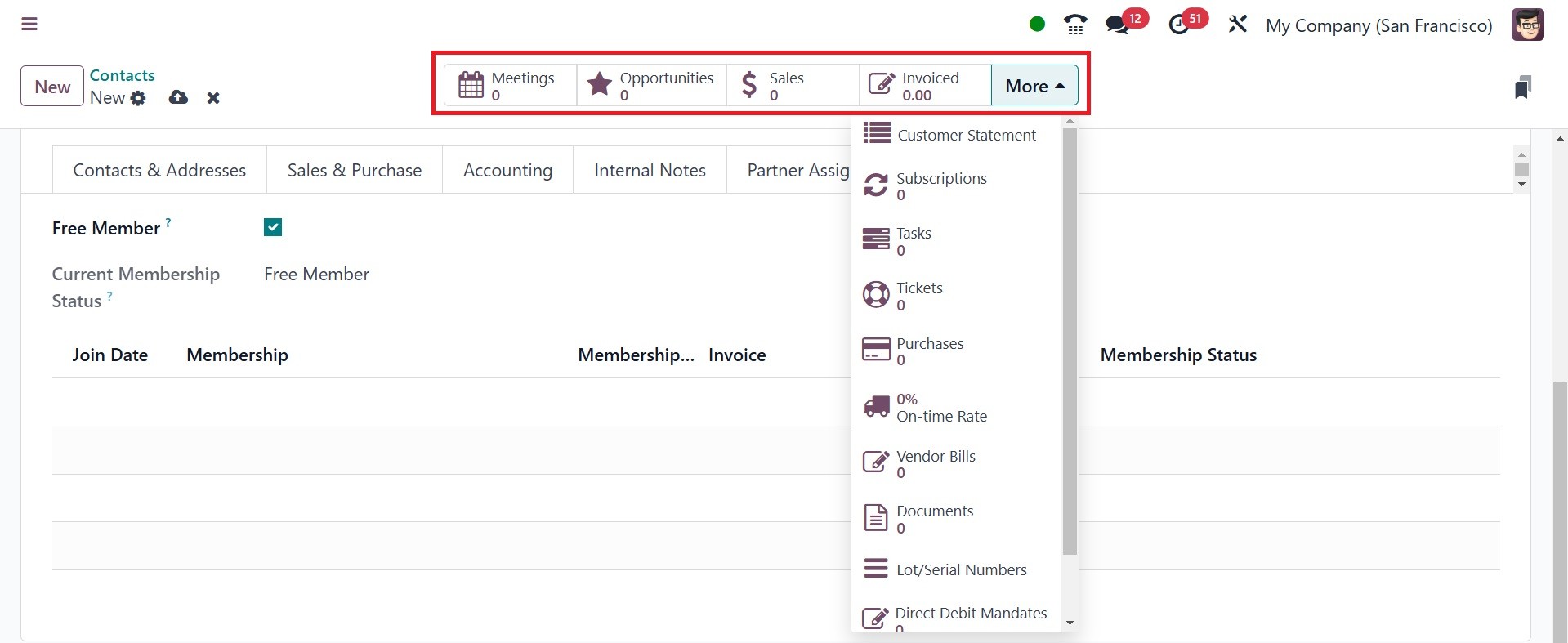Viewport: 1568px width, 643px height.
Task: Go to the Contacts breadcrumb link
Action: (x=122, y=75)
